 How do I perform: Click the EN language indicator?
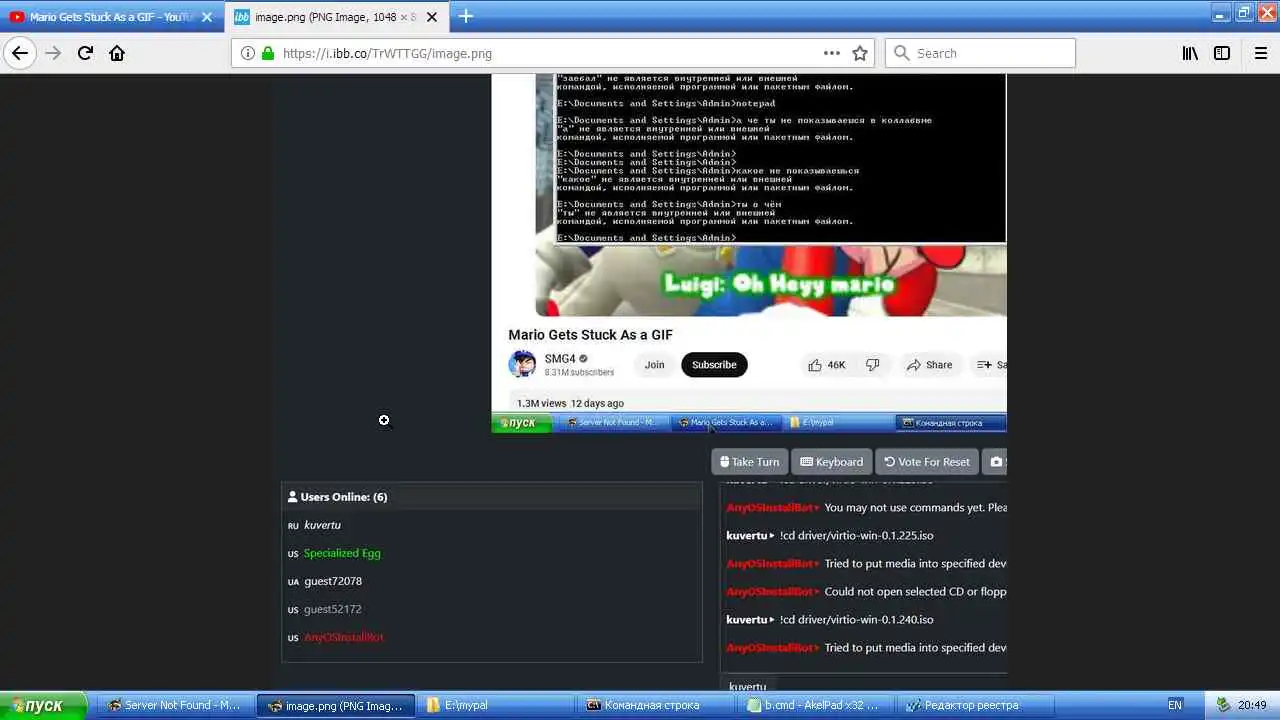[x=1175, y=705]
